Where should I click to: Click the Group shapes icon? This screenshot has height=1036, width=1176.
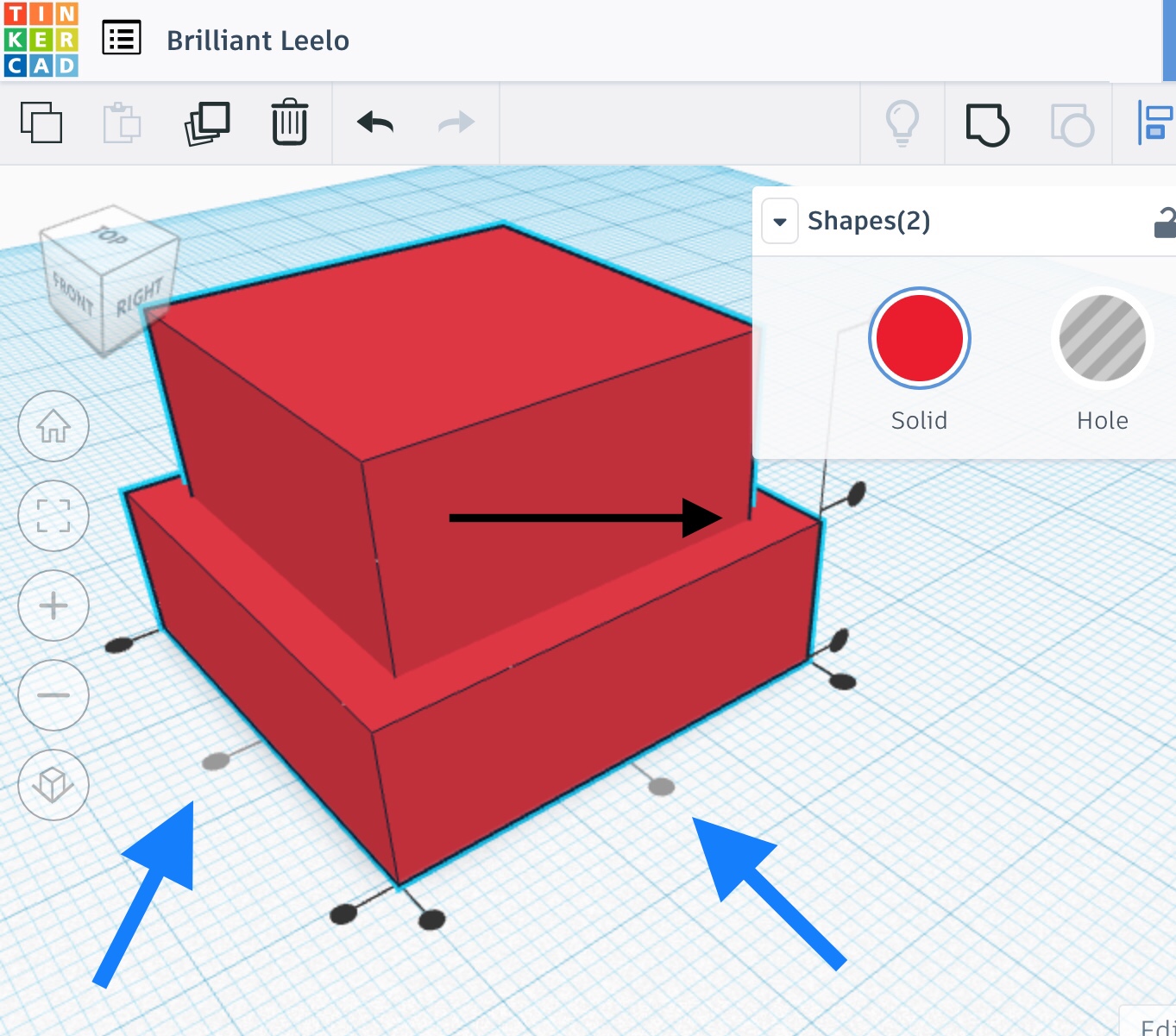987,124
